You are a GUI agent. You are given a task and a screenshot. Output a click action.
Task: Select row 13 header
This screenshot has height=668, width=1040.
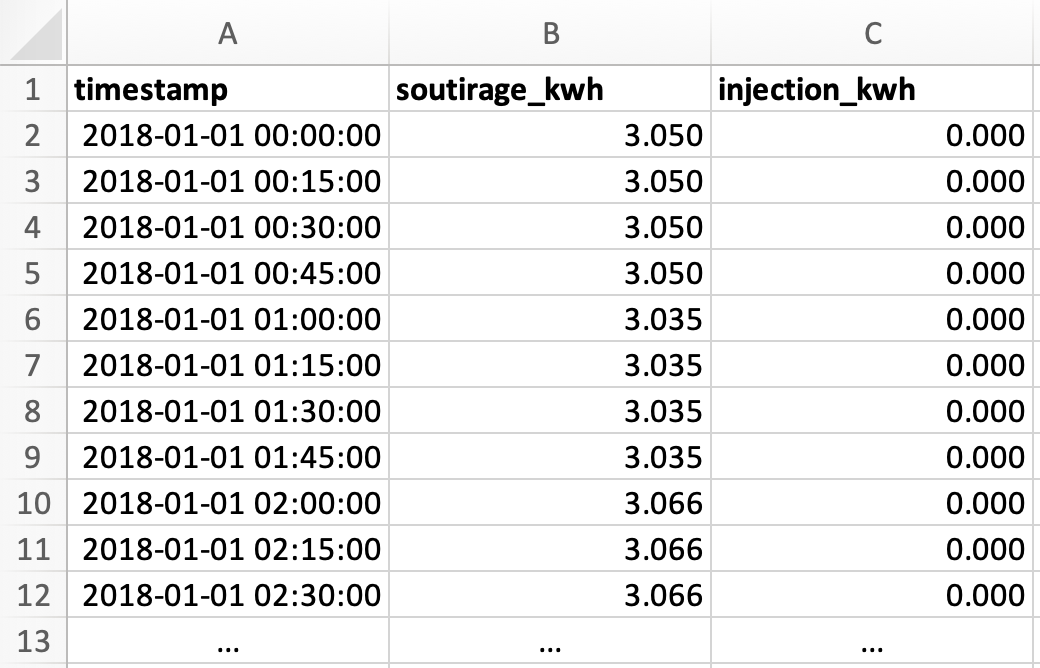click(33, 641)
